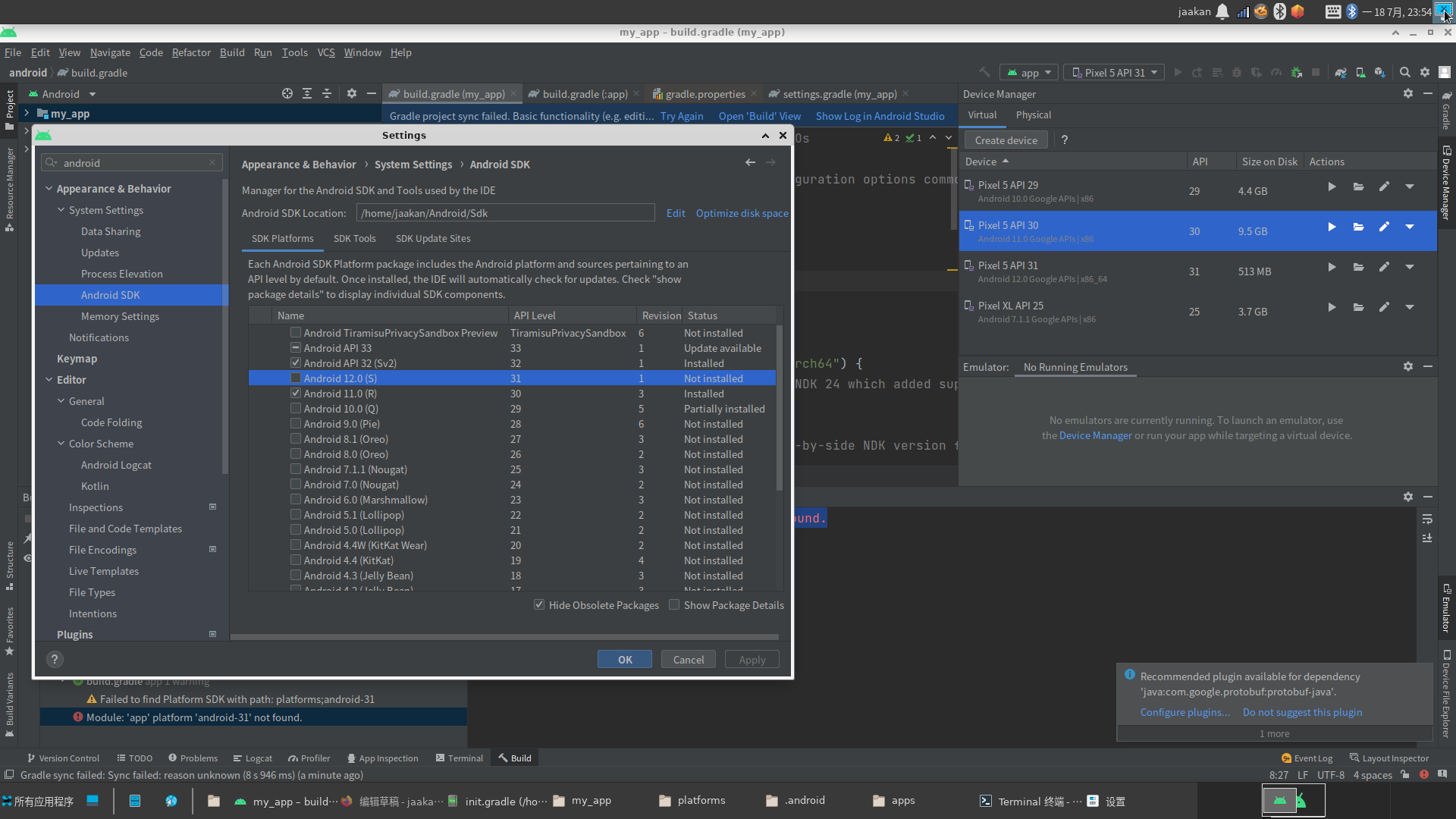Viewport: 1456px width, 819px height.
Task: Open Device Manager panel gear settings
Action: coord(1408,93)
